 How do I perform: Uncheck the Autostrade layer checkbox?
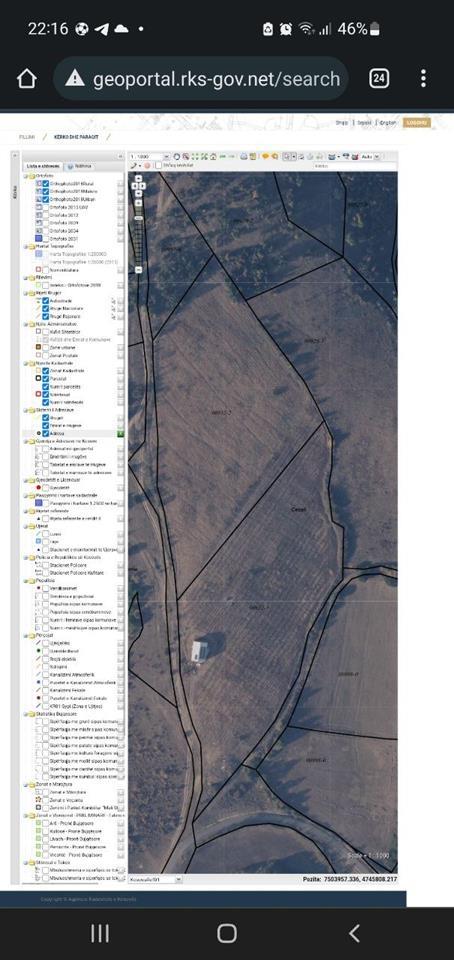point(45,301)
